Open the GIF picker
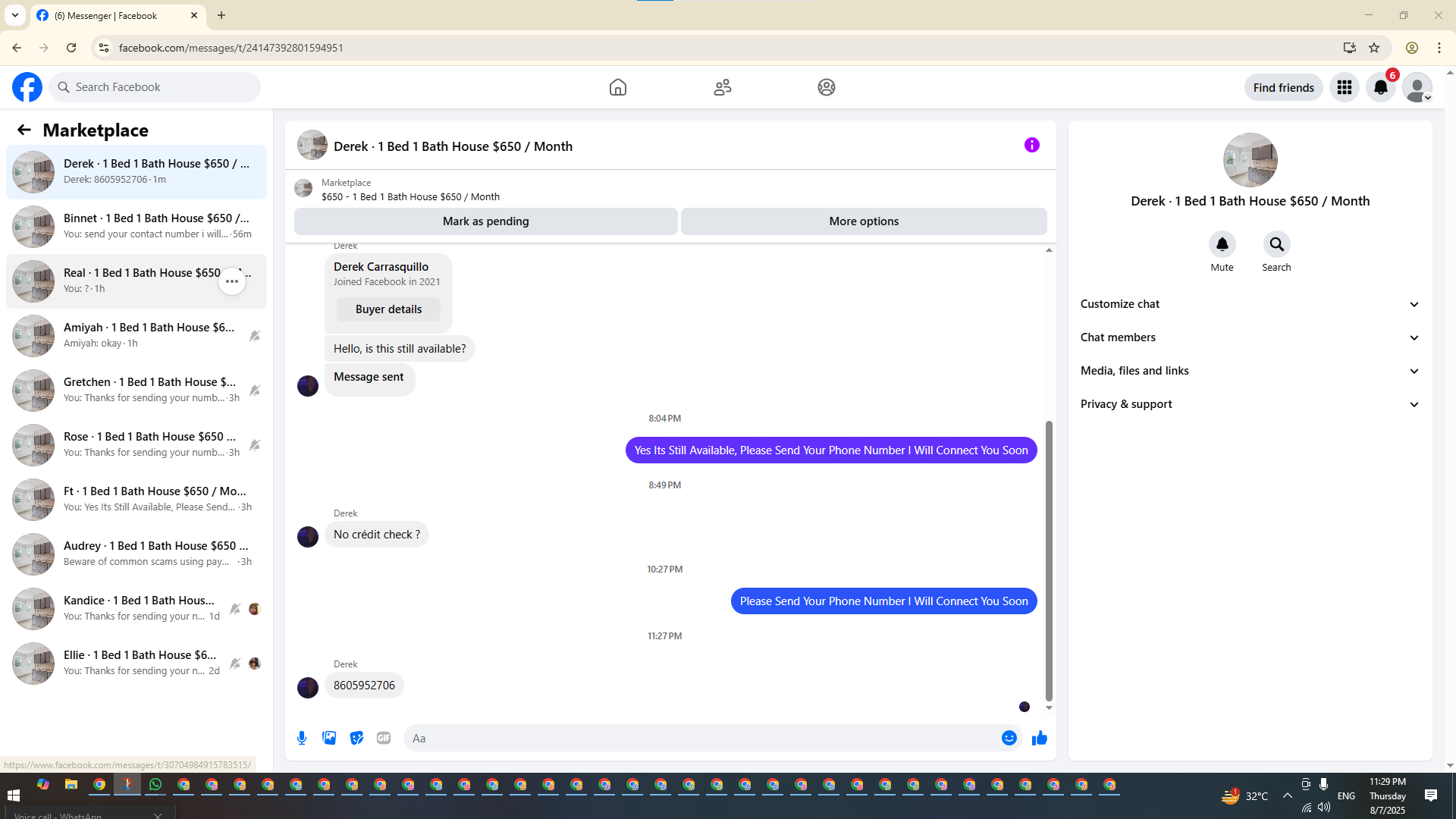Screen dimensions: 1456x819 coord(384,738)
